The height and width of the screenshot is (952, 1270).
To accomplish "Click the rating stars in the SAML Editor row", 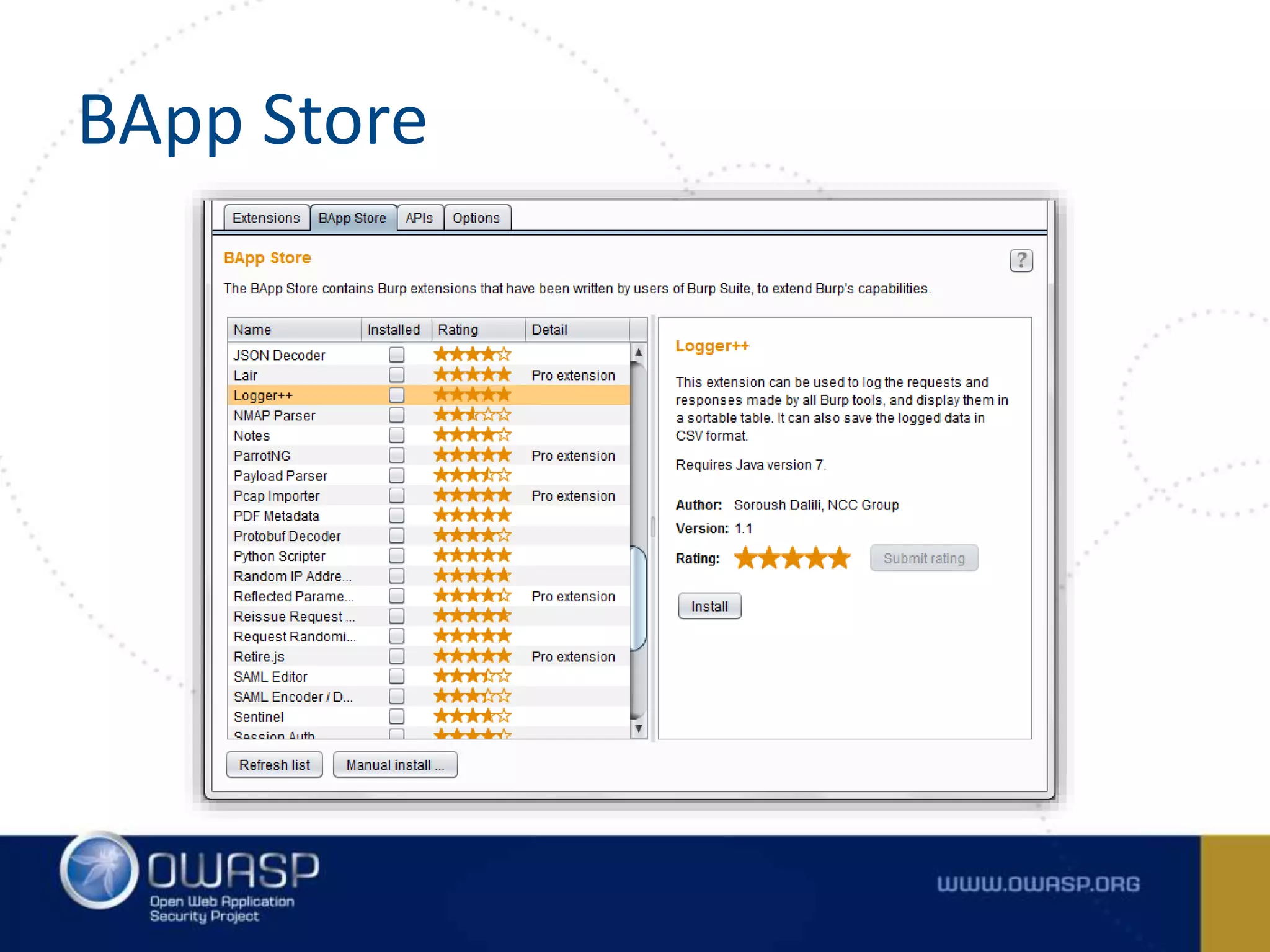I will point(473,676).
